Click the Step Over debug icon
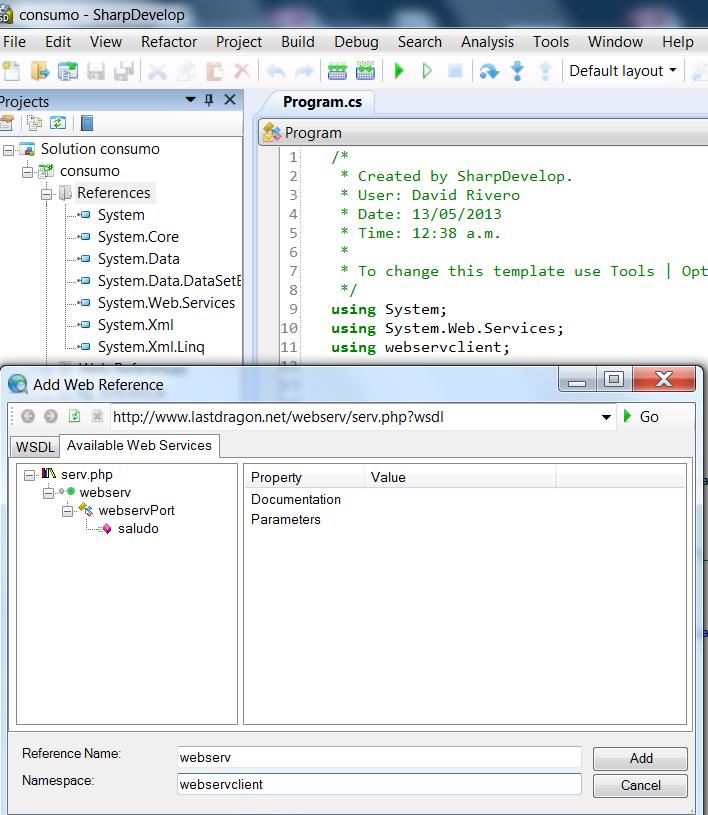The width and height of the screenshot is (708, 815). [488, 71]
